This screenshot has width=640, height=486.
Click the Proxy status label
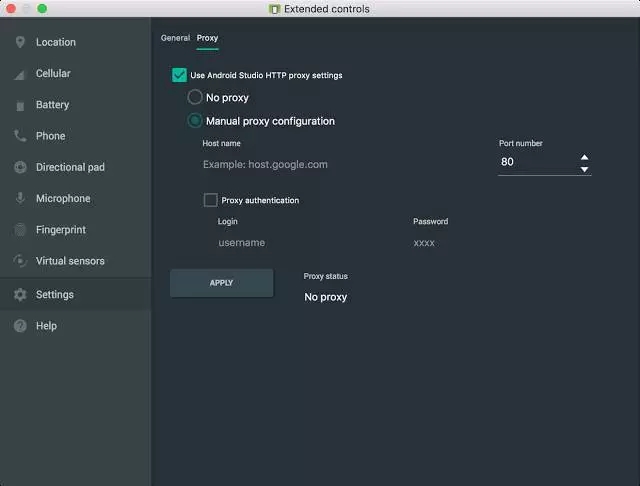(325, 276)
